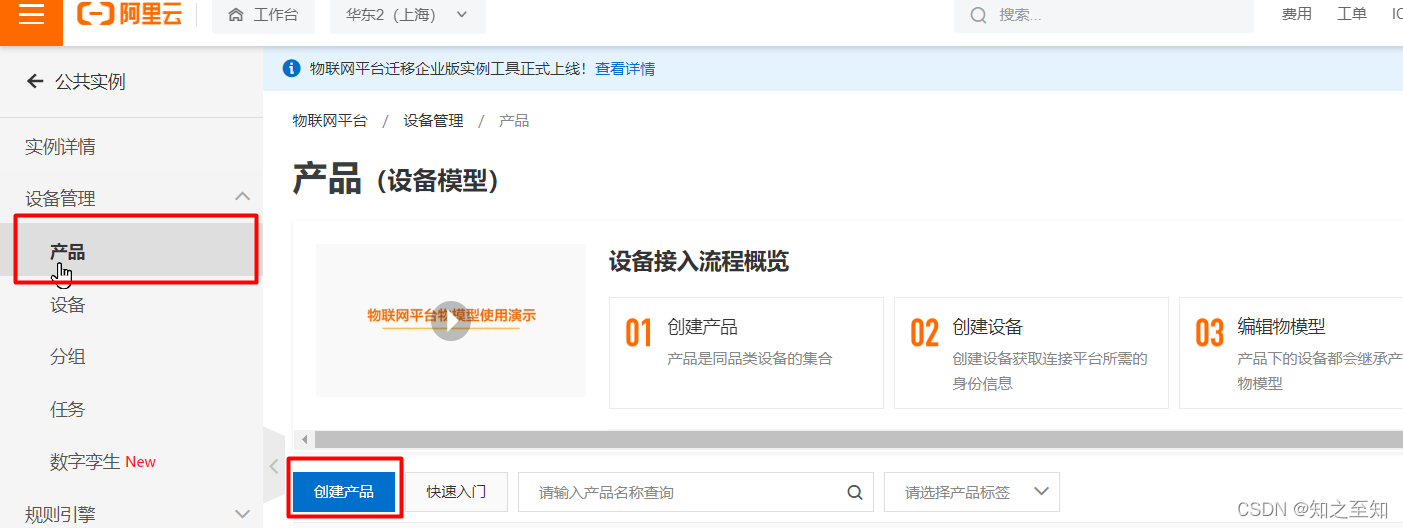Screen dimensions: 1403x528
Task: Open 费用 in the top bar
Action: [1297, 14]
